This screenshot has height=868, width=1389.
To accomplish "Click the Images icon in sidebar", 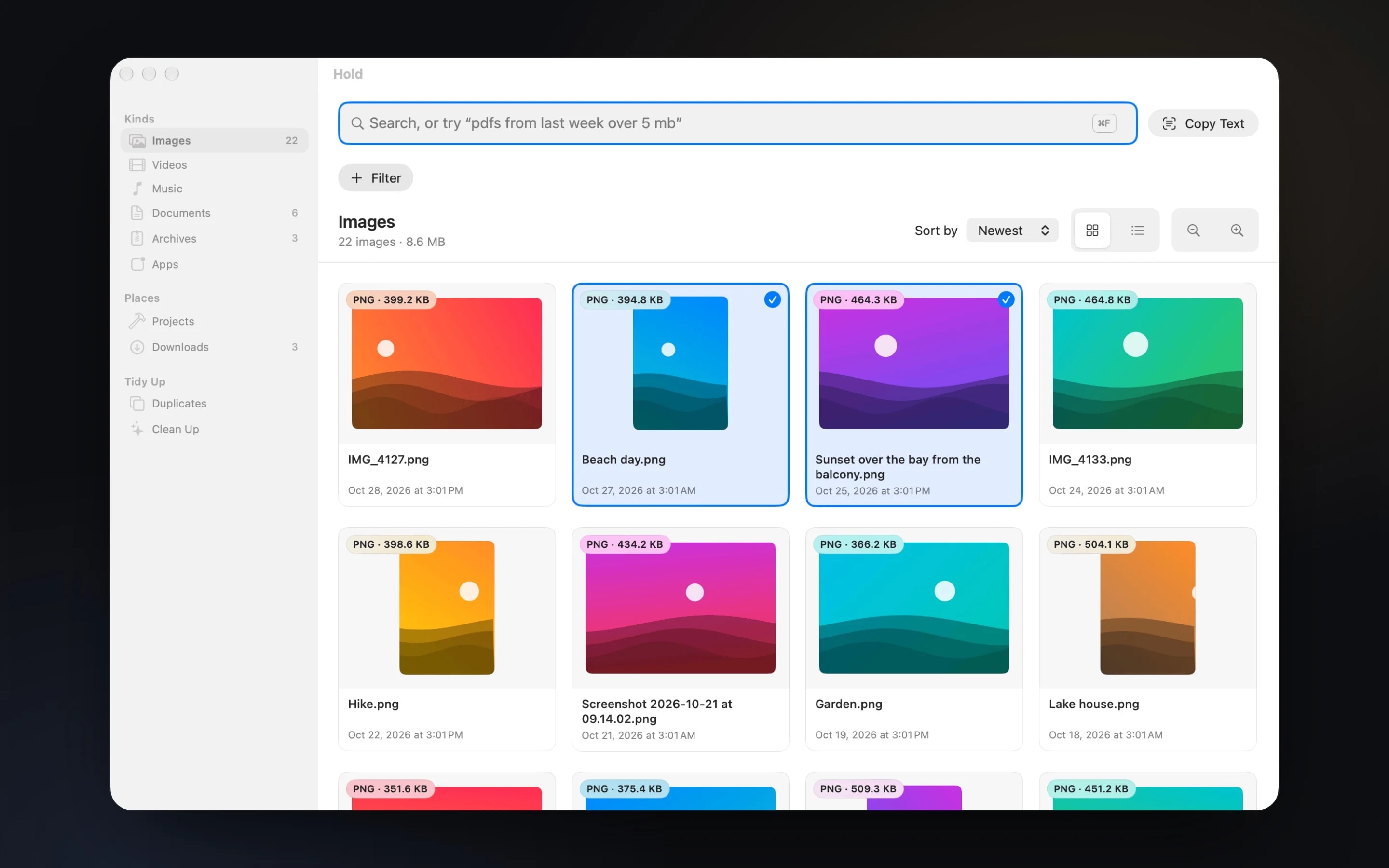I will 137,141.
